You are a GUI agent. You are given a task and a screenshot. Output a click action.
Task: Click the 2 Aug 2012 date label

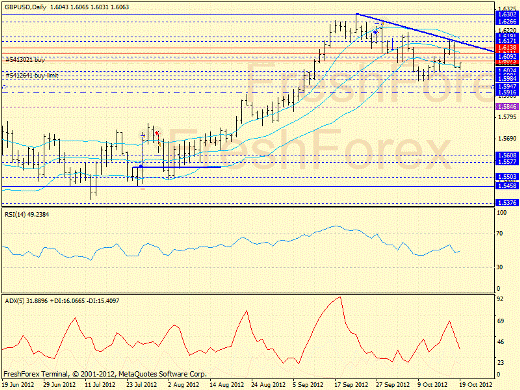tap(183, 384)
